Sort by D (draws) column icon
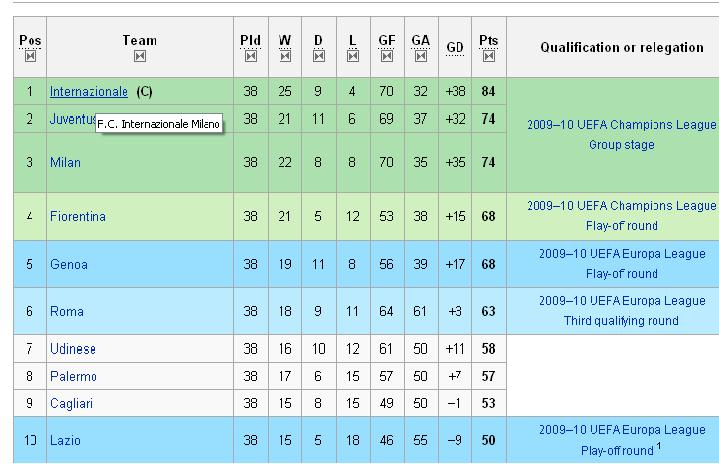Screen dimensions: 719x464 (319, 56)
